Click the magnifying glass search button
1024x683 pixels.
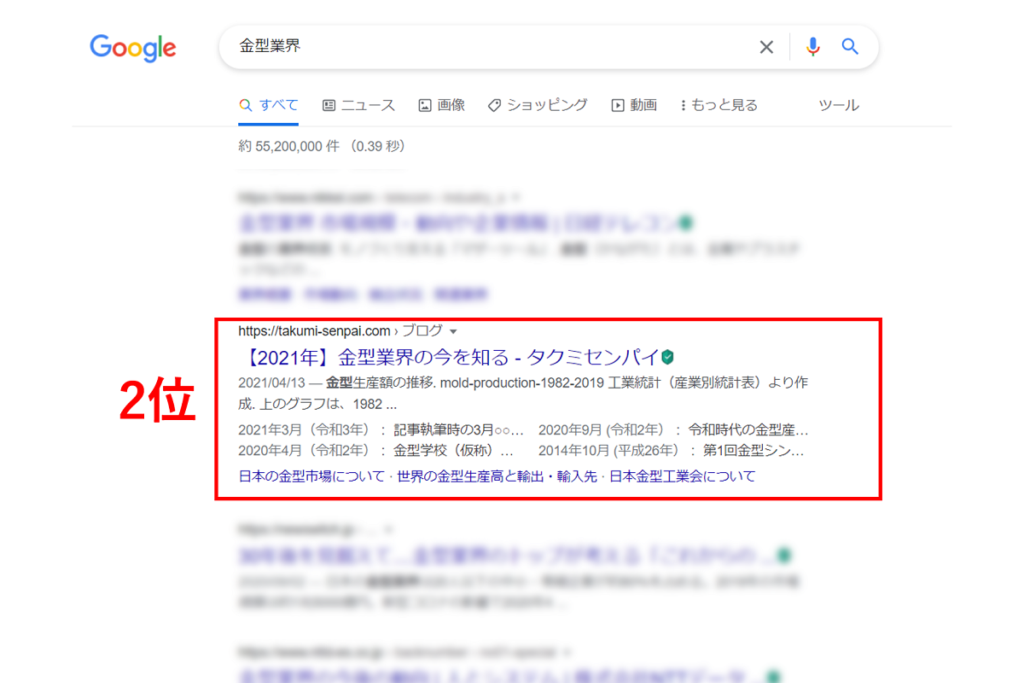(850, 46)
